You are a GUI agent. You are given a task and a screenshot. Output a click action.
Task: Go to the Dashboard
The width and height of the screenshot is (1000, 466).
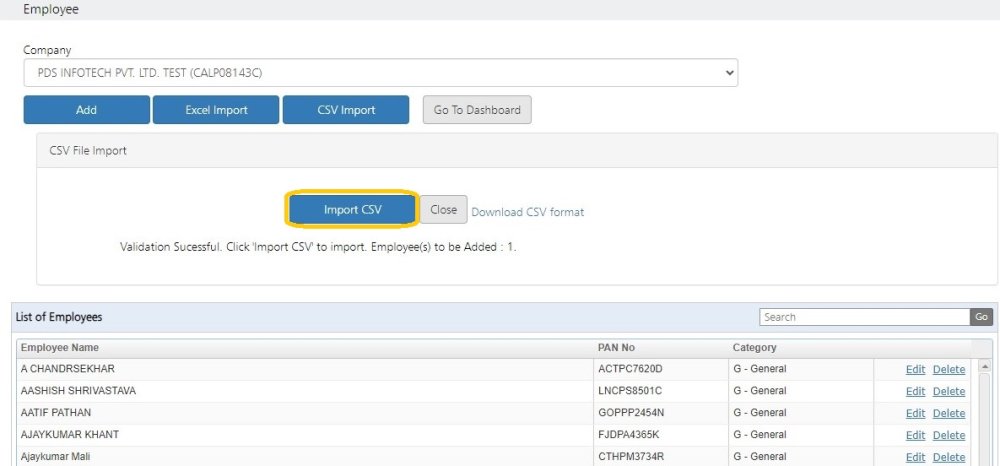477,110
